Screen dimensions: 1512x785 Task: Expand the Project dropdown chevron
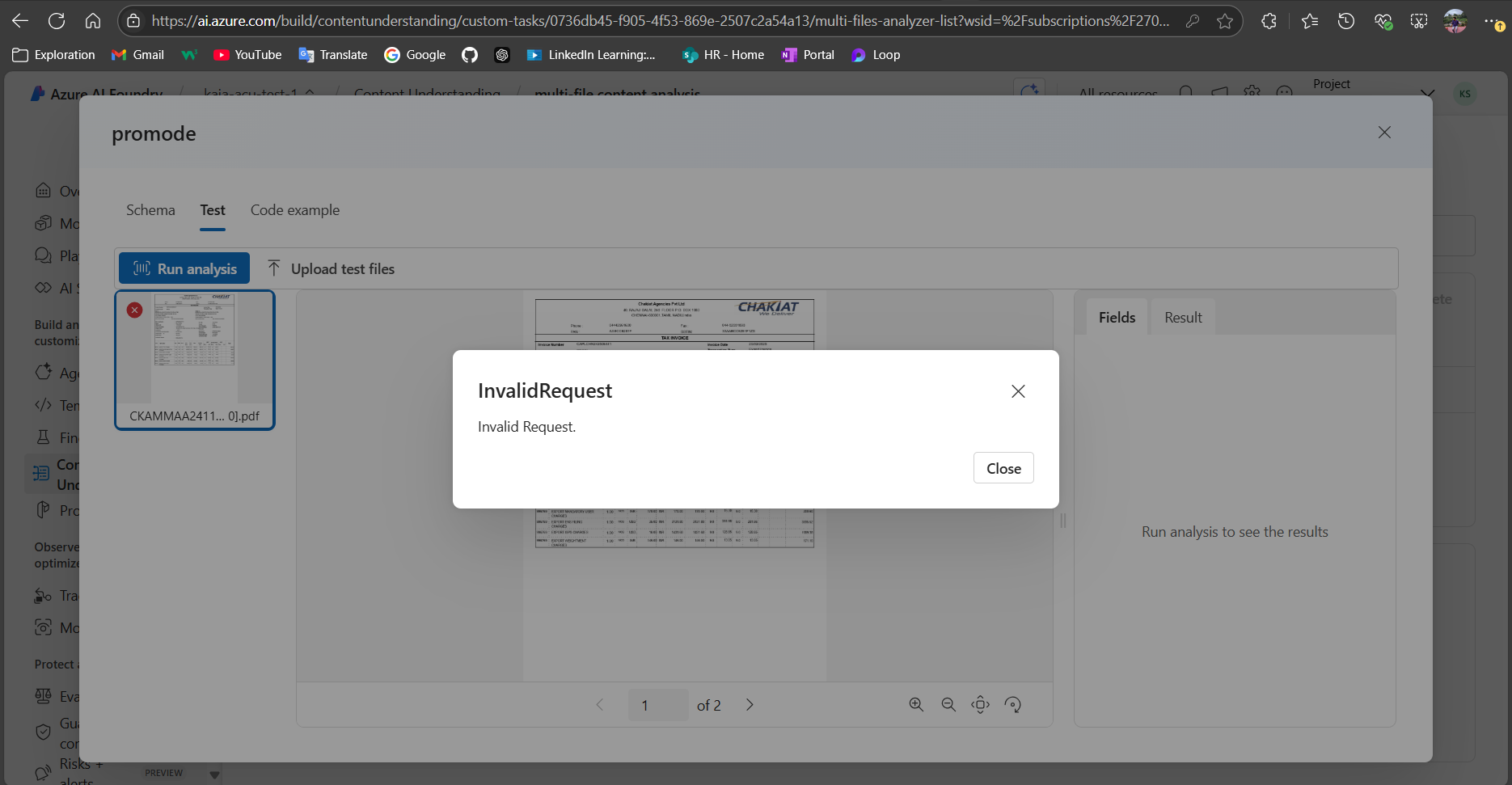coord(1427,93)
